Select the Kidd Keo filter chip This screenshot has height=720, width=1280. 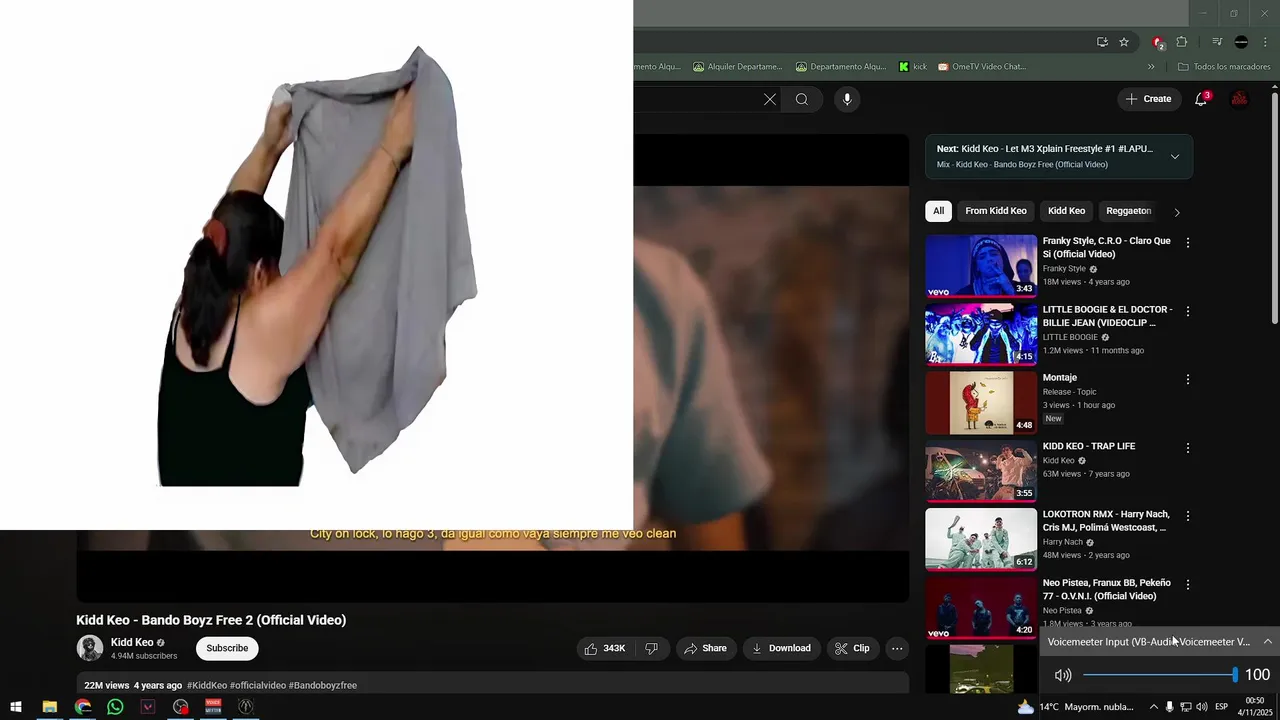coord(1066,211)
